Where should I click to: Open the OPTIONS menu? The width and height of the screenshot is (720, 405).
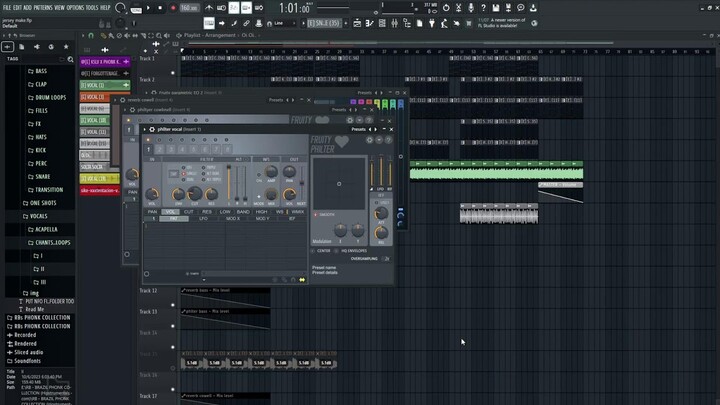pos(75,8)
